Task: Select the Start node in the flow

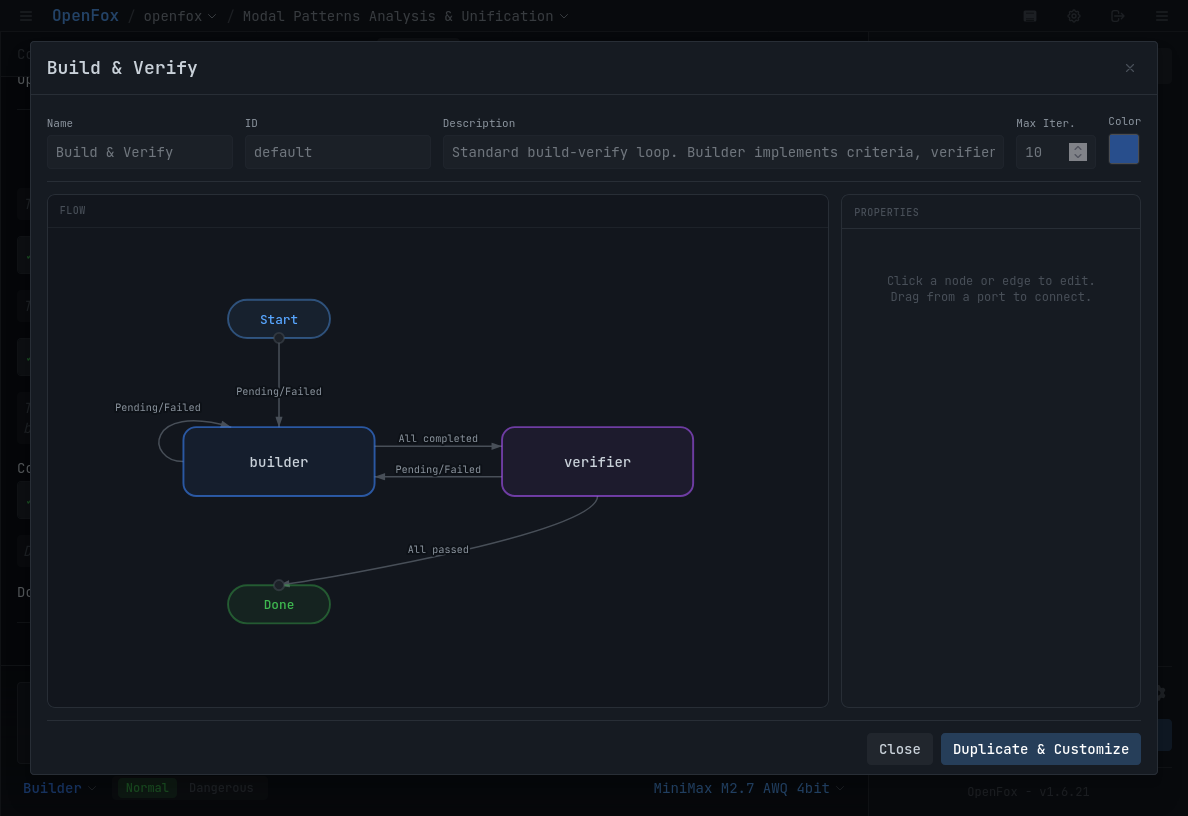Action: 279,319
